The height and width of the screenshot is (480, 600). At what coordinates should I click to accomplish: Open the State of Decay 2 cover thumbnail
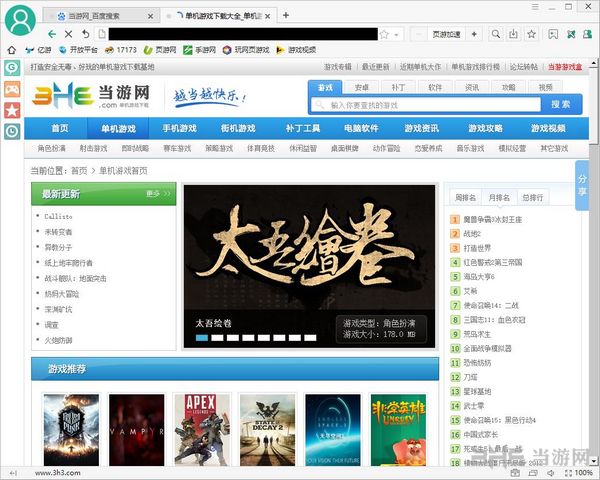(267, 430)
